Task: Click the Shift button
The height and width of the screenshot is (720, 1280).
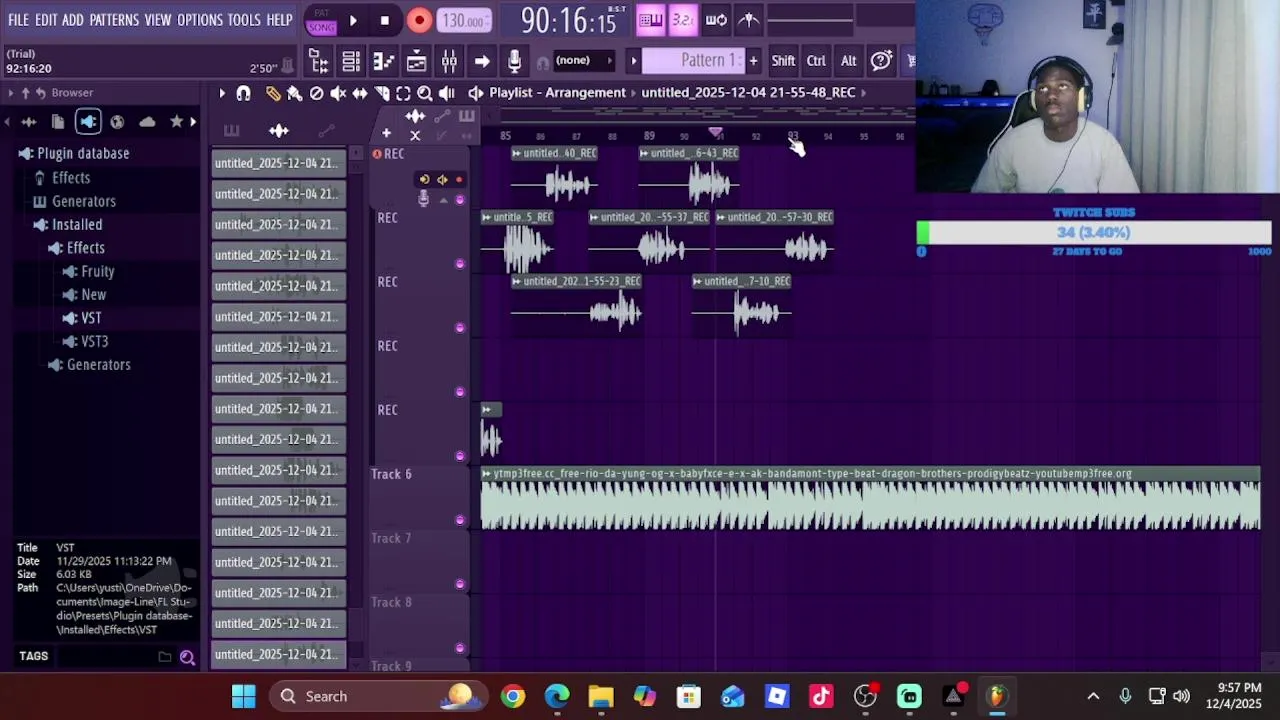Action: [x=783, y=61]
